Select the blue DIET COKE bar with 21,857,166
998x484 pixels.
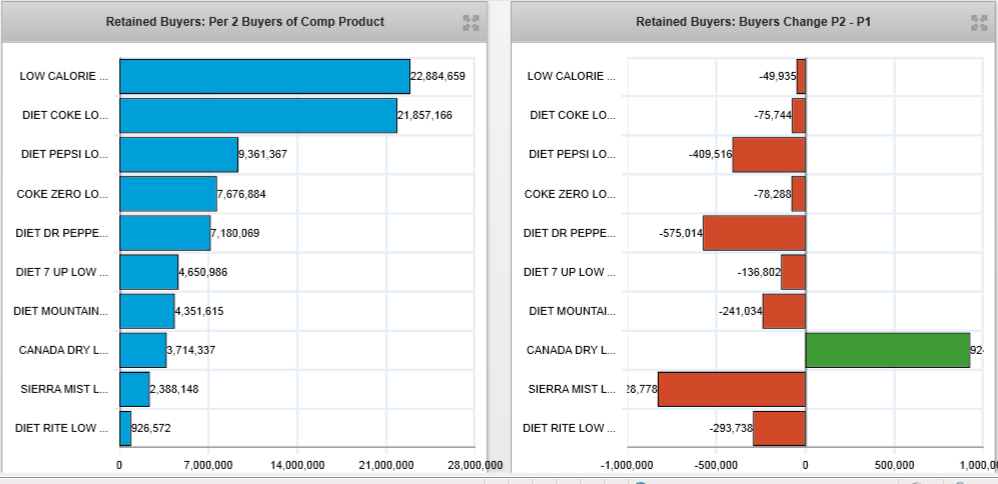(258, 115)
